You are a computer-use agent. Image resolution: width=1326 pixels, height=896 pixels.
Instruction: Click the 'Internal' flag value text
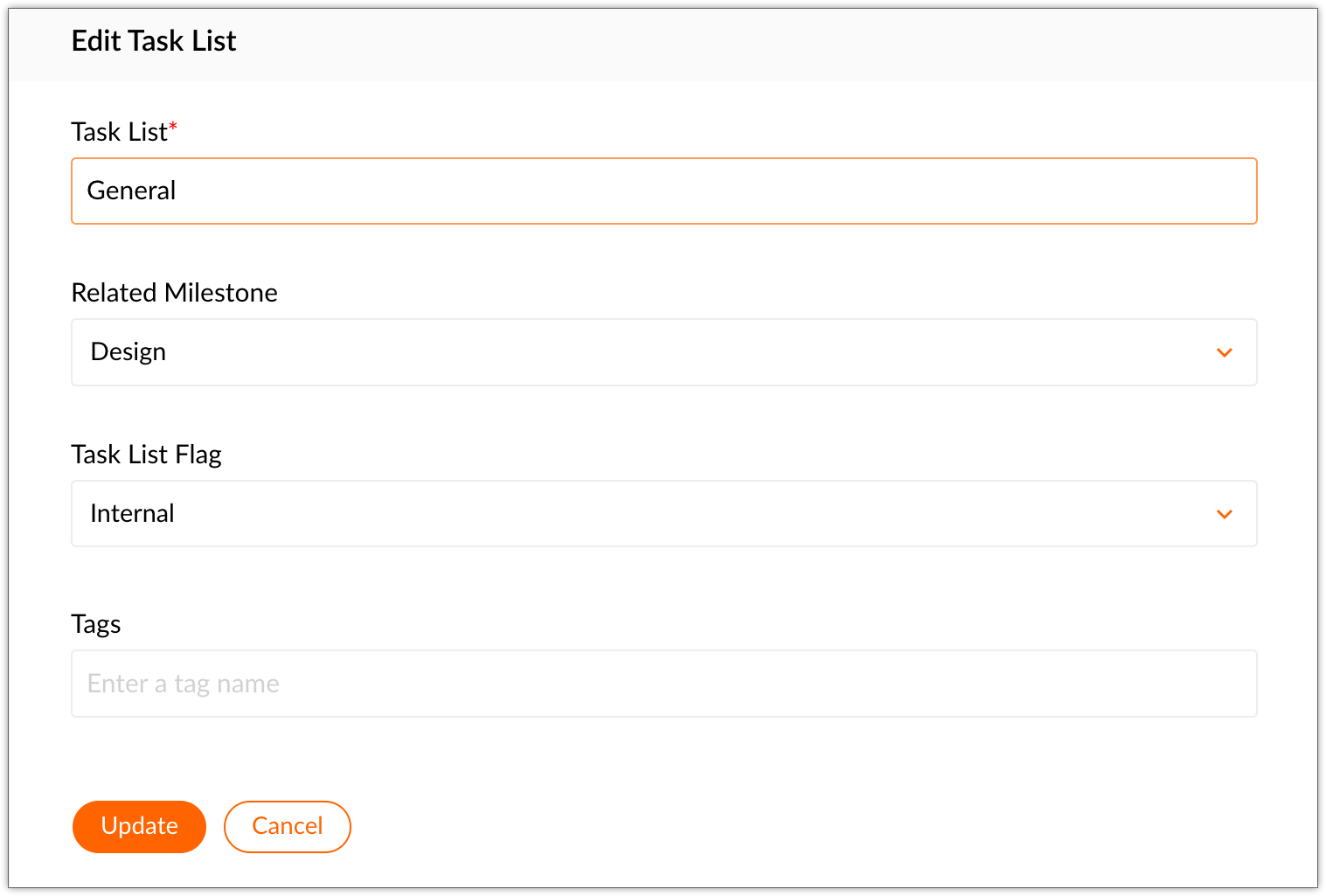coord(132,513)
